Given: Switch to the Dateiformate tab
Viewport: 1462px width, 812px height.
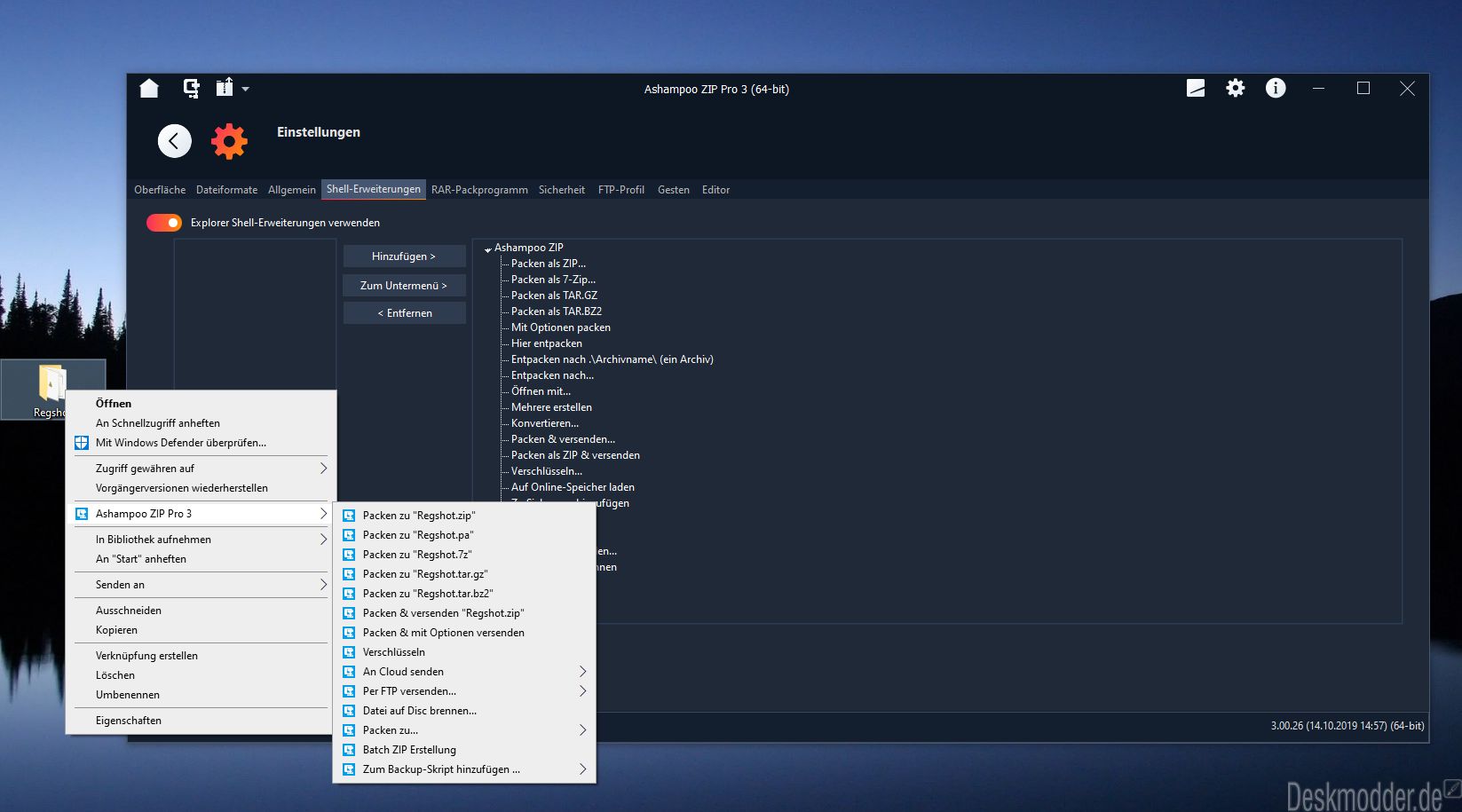Looking at the screenshot, I should coord(226,190).
